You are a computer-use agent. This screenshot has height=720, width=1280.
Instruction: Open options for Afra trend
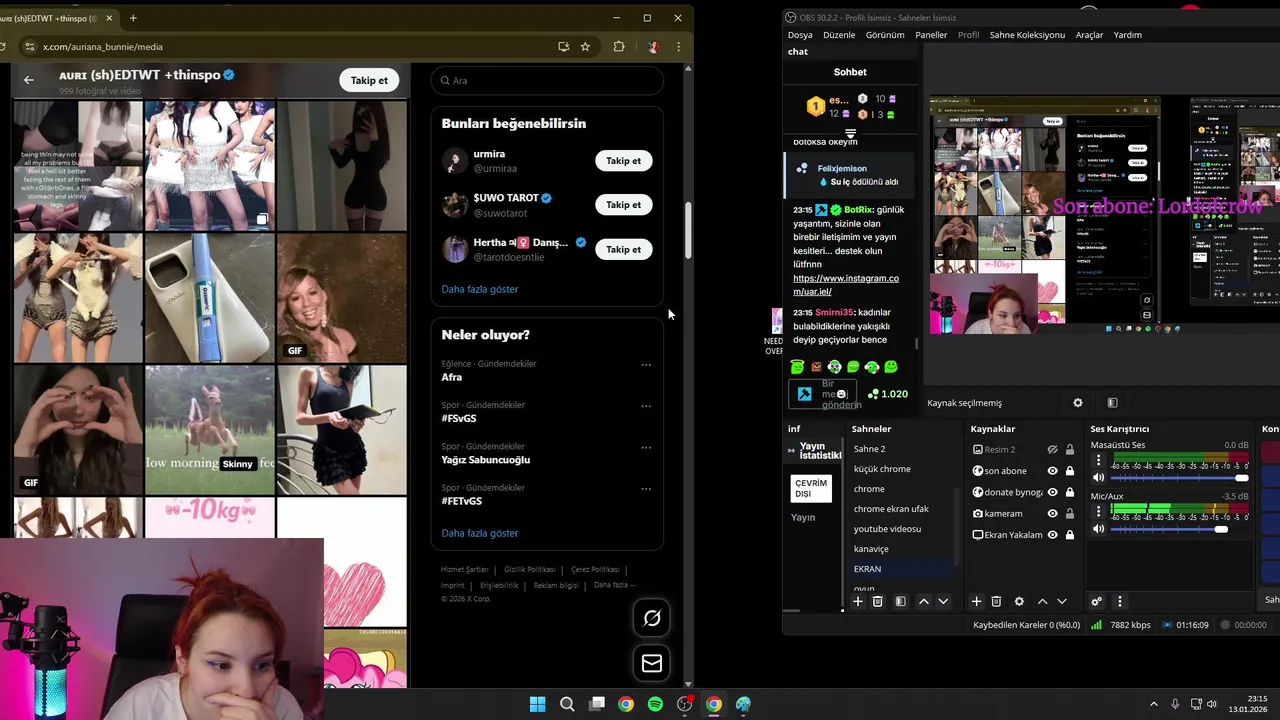pos(646,365)
